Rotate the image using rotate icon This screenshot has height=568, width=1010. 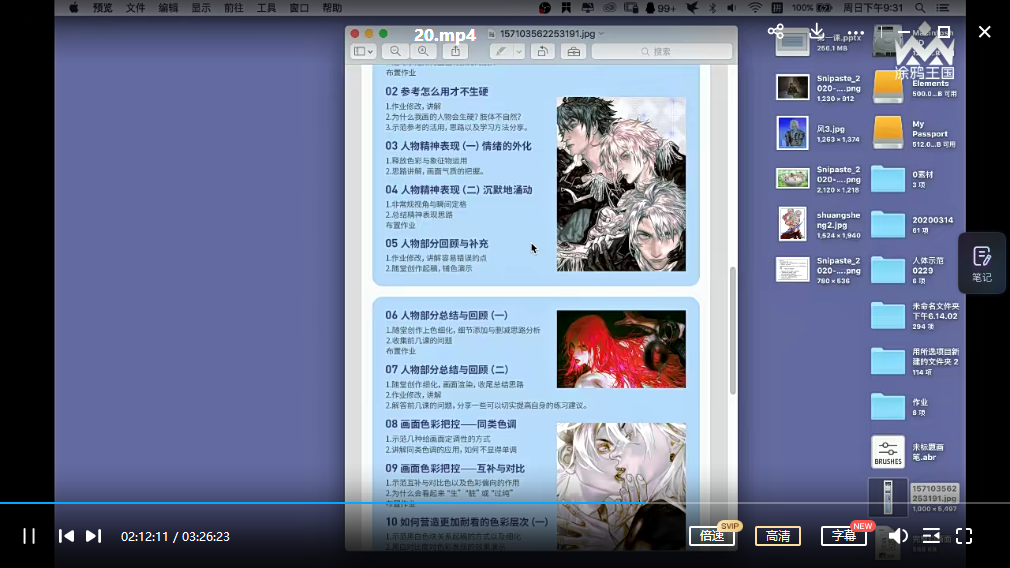tap(542, 52)
